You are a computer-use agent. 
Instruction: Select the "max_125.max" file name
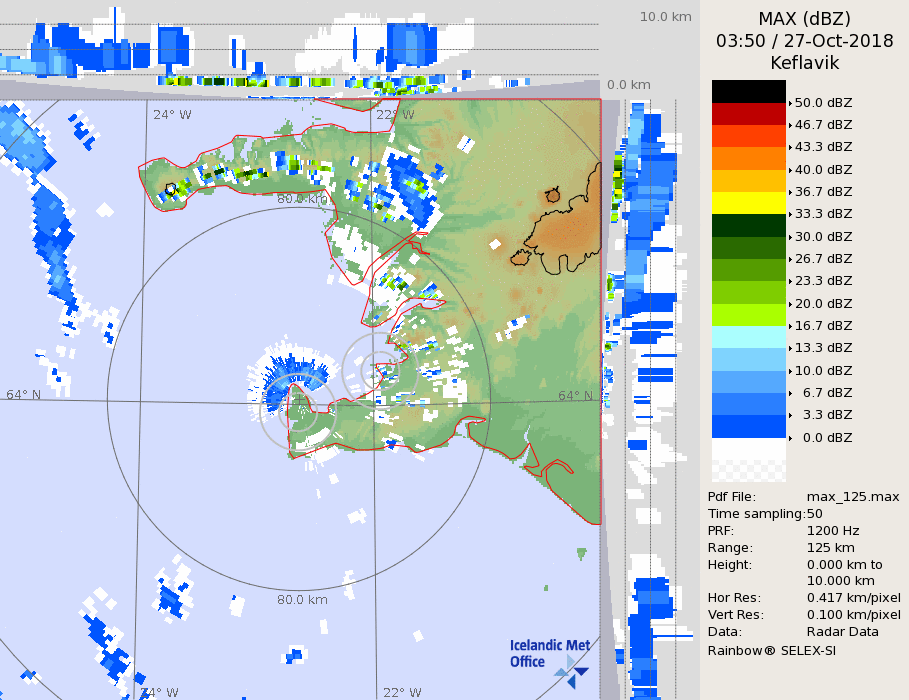(x=853, y=497)
